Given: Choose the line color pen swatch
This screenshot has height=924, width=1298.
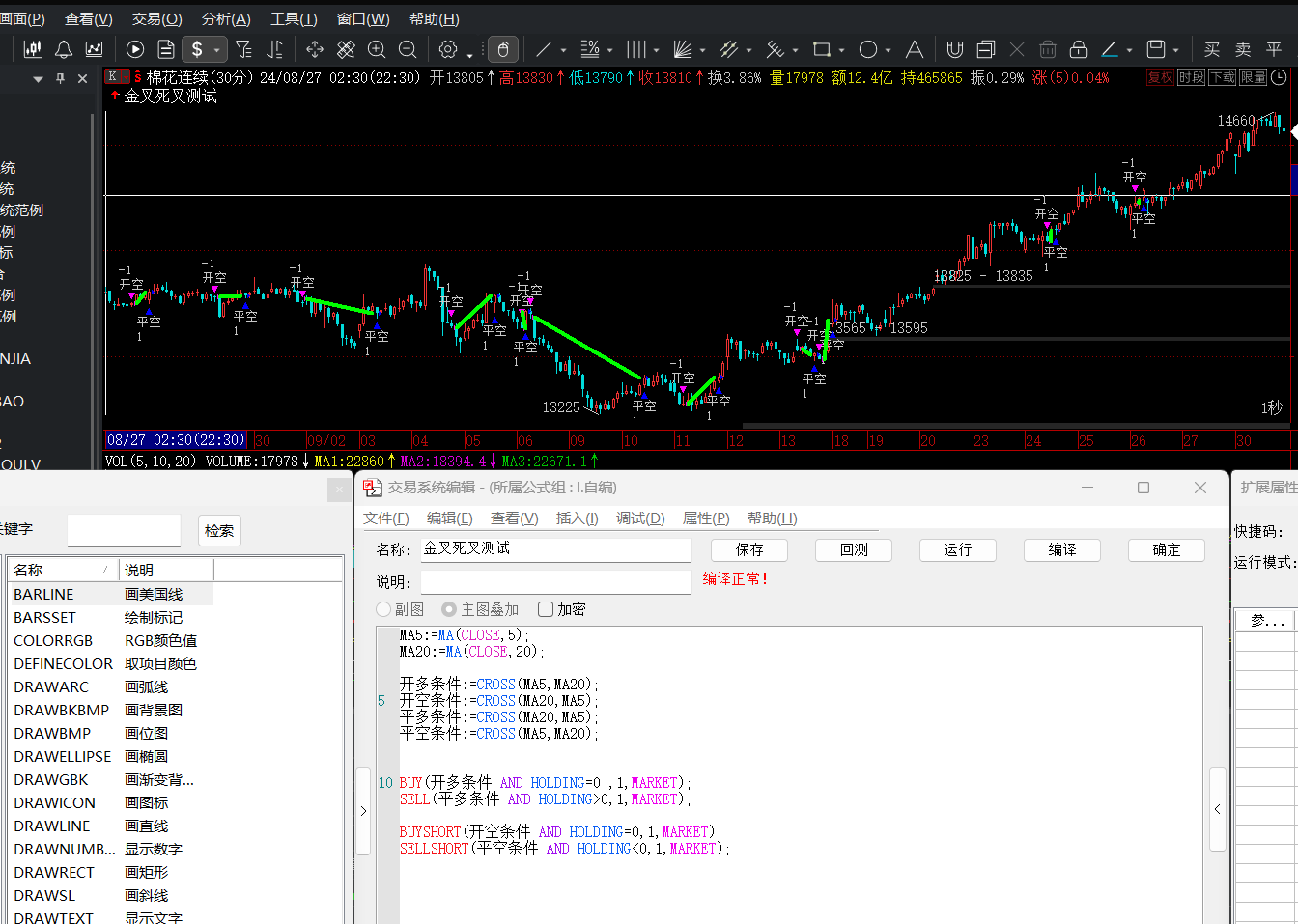Looking at the screenshot, I should point(1110,49).
